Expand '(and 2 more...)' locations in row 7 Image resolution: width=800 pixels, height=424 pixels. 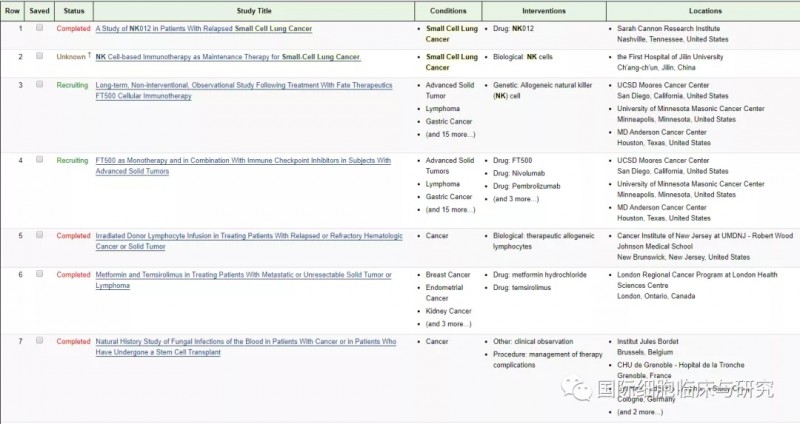641,412
